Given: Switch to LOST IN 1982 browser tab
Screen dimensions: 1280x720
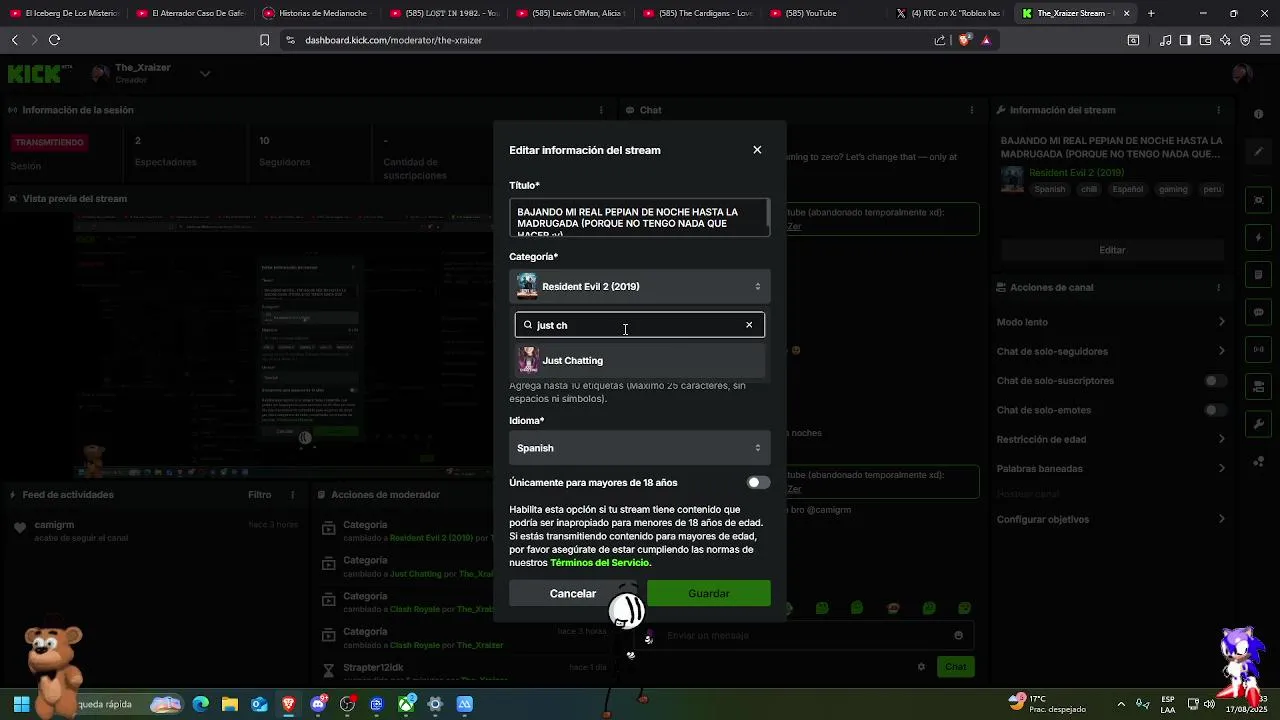Looking at the screenshot, I should pyautogui.click(x=443, y=13).
